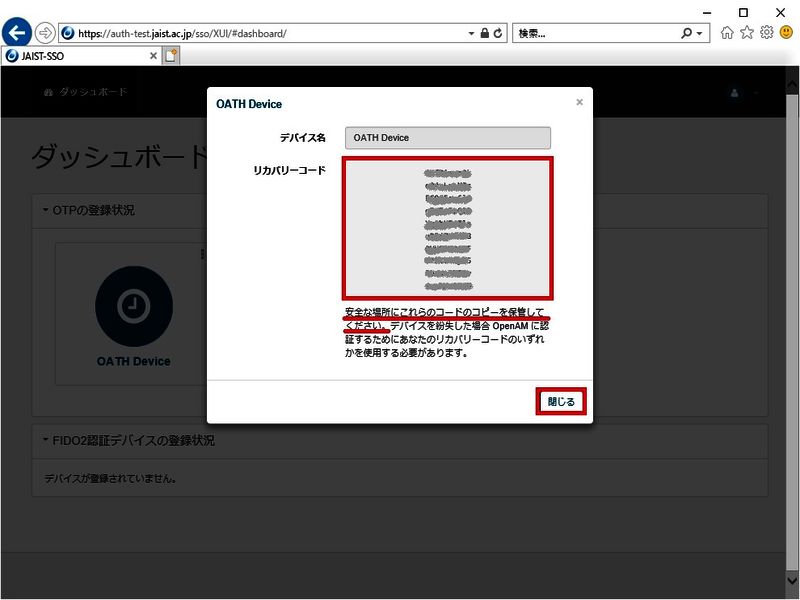The image size is (800, 600).
Task: Open the address bar history dropdown arrow
Action: tap(471, 34)
